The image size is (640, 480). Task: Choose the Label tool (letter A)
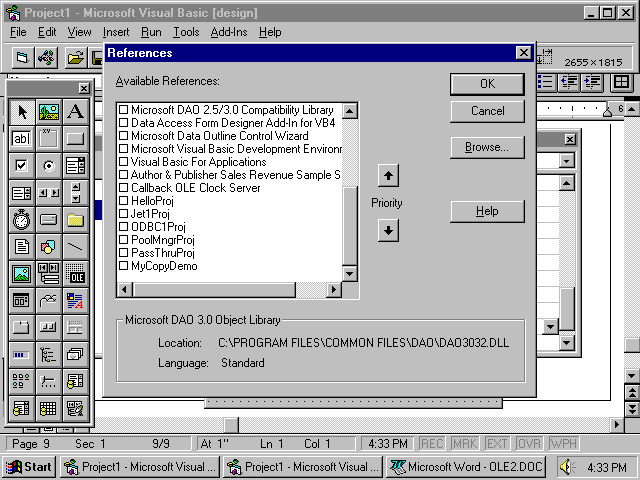[75, 112]
